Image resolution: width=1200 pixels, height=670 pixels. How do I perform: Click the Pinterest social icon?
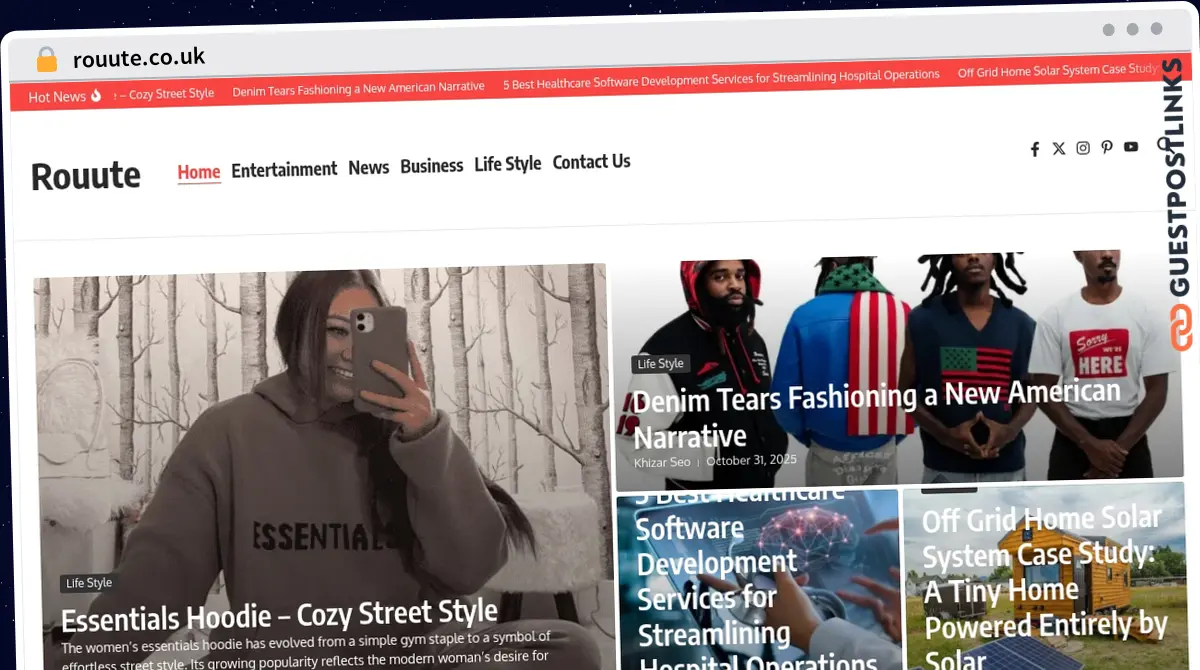[1106, 148]
